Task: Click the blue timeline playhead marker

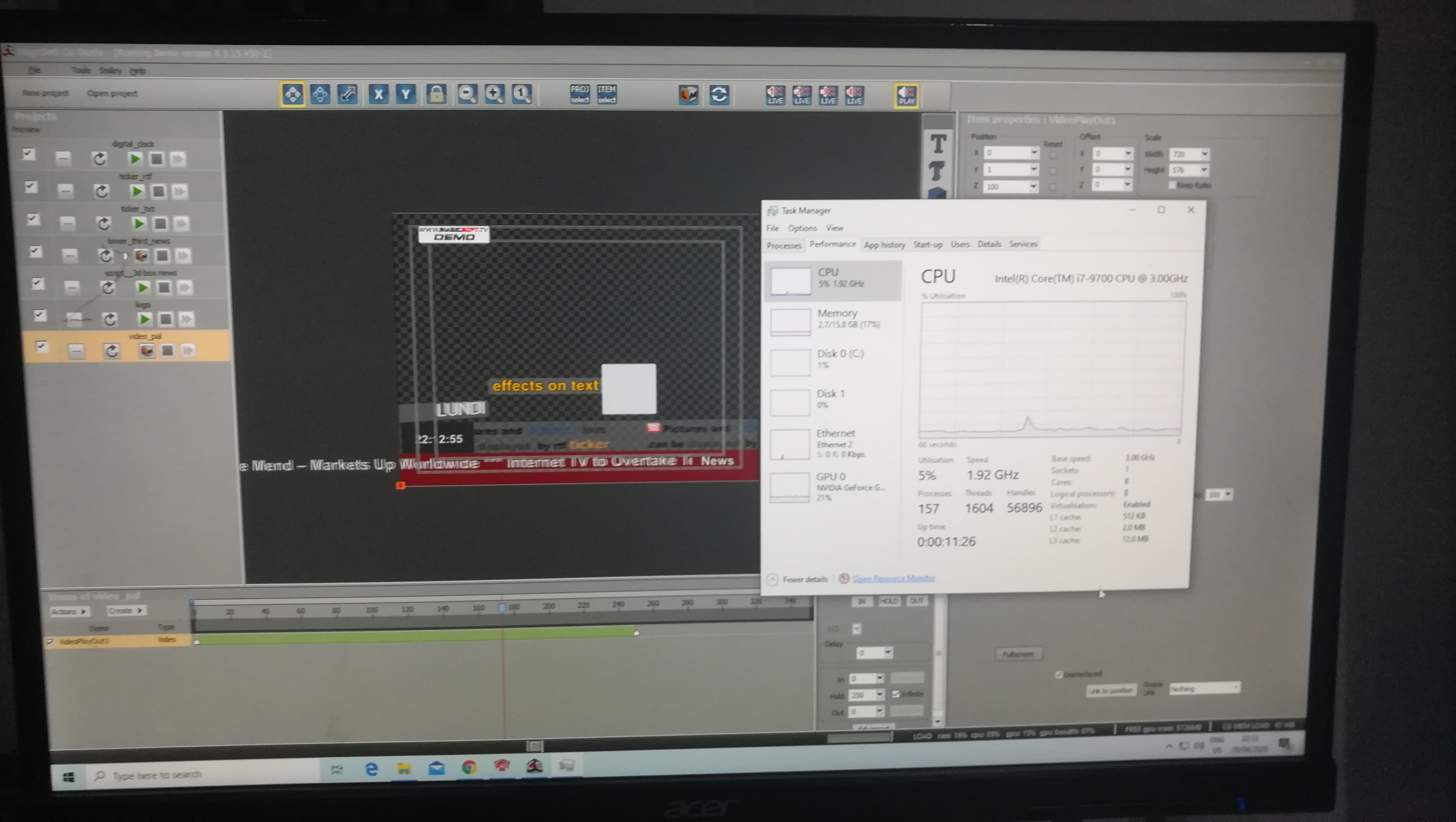Action: (x=501, y=607)
